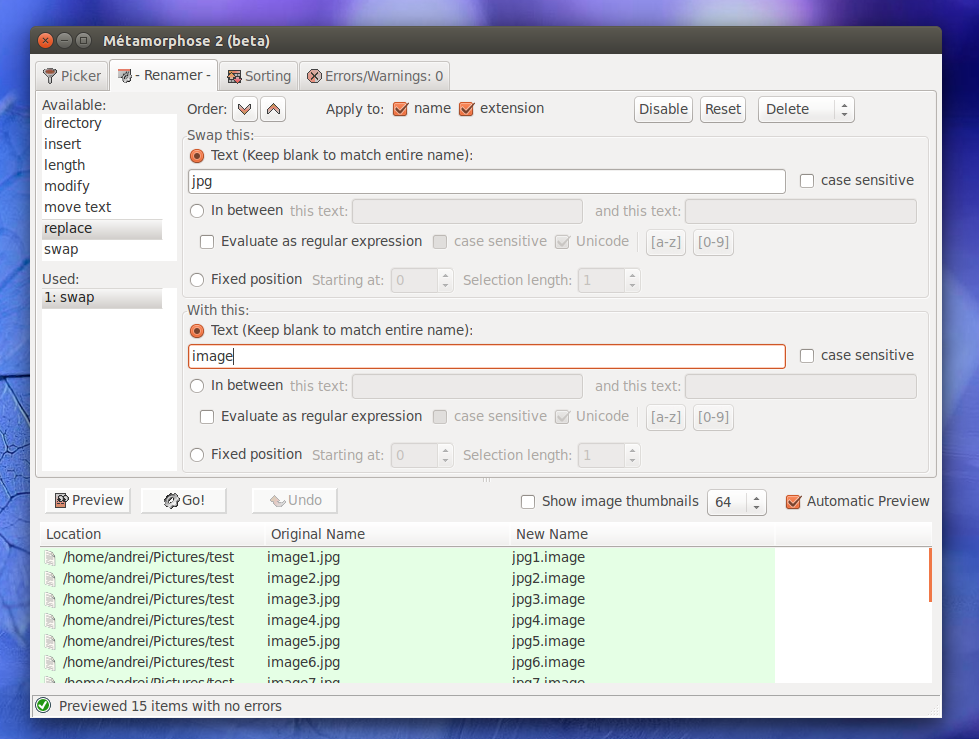The image size is (979, 739).
Task: Decrease the Starting at value
Action: 444,285
